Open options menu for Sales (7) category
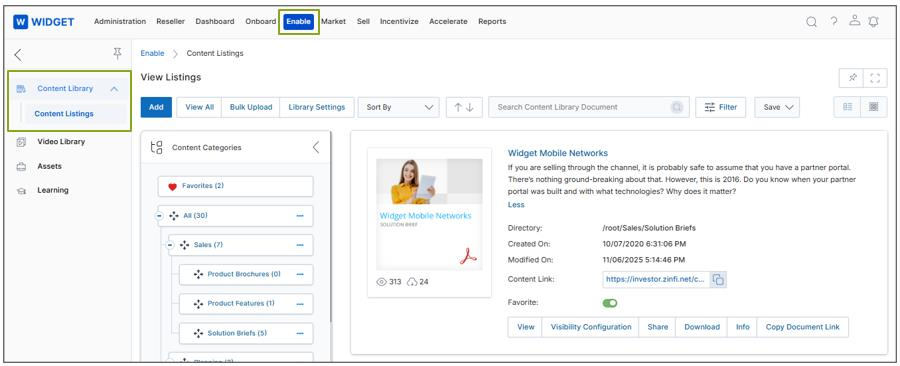The height and width of the screenshot is (366, 900). [300, 245]
